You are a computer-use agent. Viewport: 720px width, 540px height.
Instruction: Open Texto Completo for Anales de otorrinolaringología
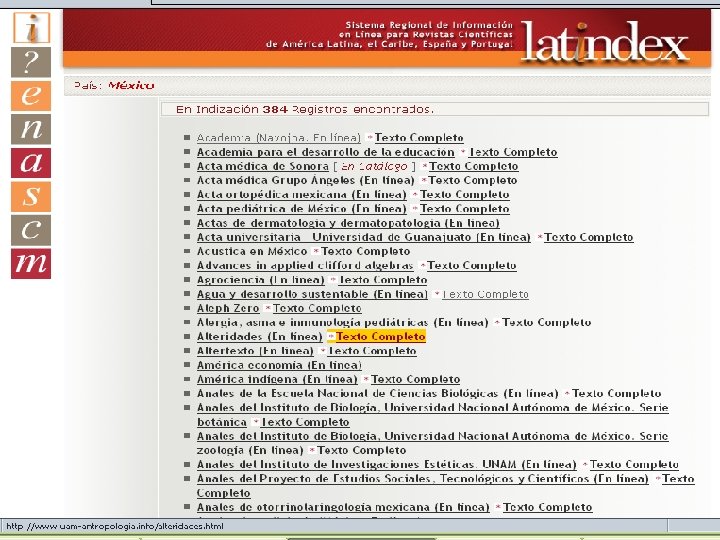point(548,507)
